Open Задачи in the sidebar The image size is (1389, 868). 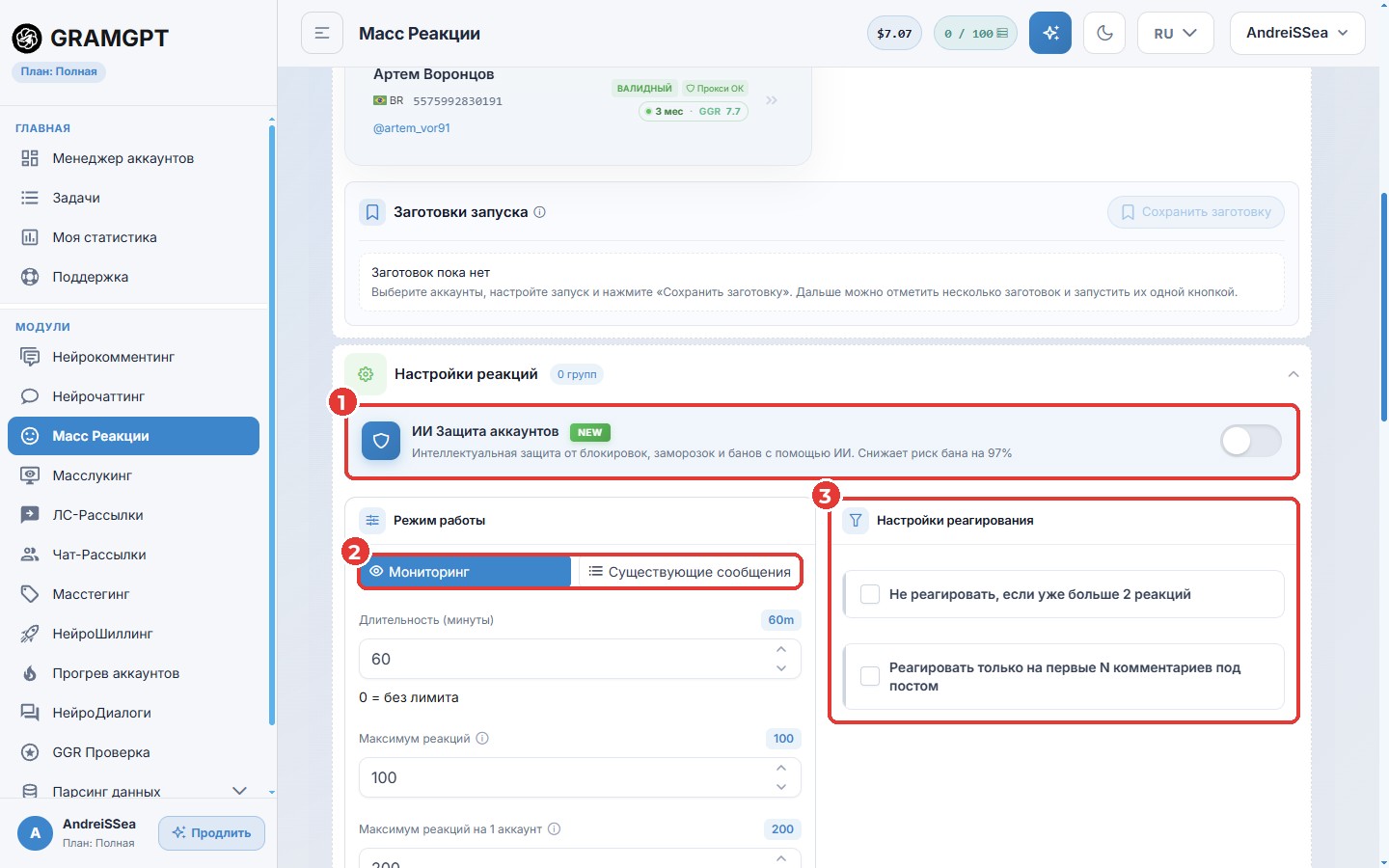coord(133,198)
